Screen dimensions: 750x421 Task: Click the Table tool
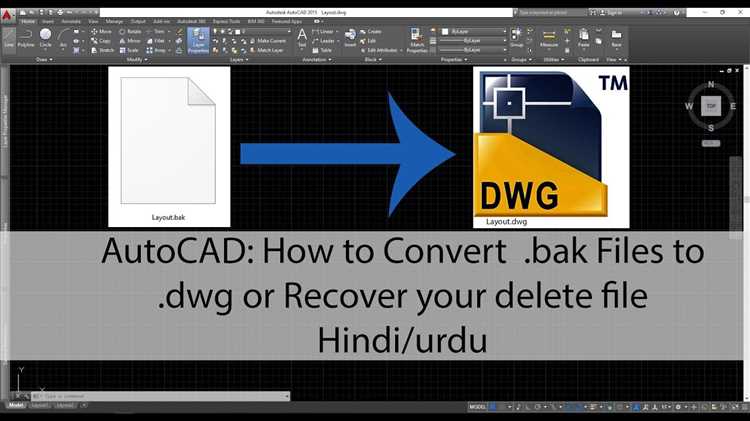click(x=322, y=50)
